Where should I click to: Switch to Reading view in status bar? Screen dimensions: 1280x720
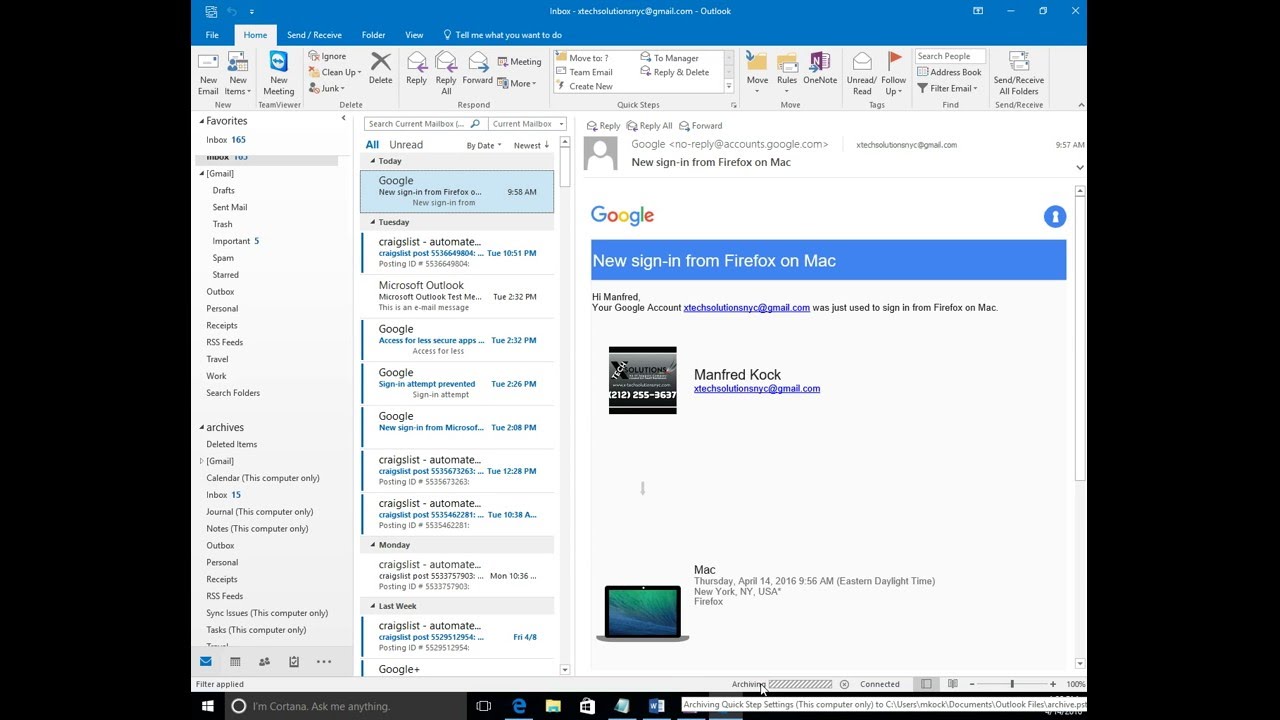tap(952, 684)
